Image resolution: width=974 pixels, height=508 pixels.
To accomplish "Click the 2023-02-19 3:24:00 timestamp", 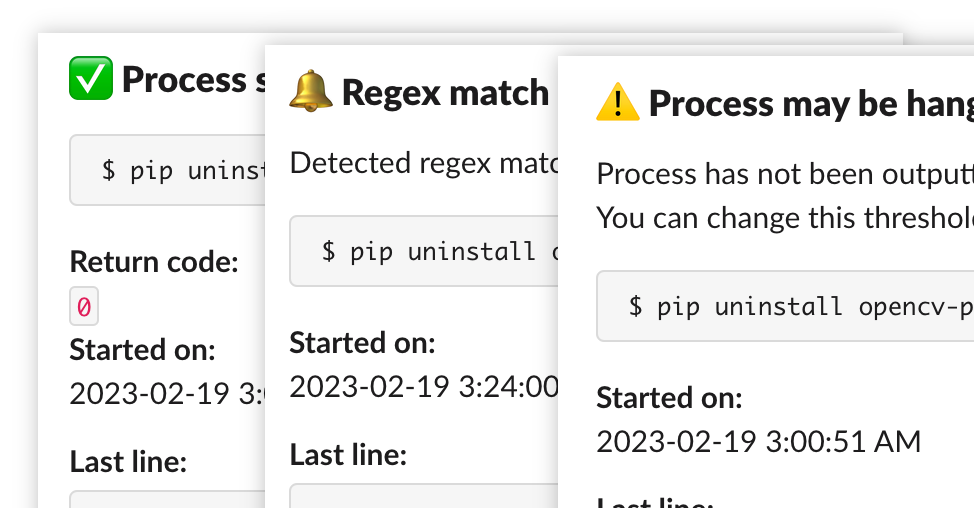I will [x=424, y=387].
